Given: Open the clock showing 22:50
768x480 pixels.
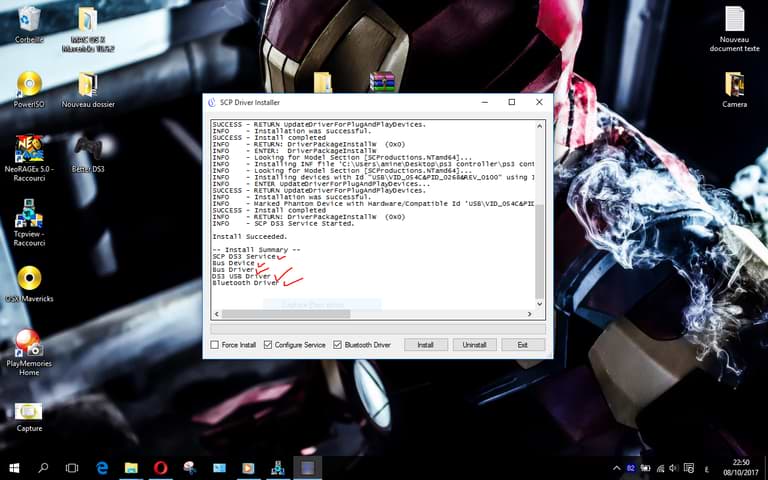Looking at the screenshot, I should pos(741,468).
